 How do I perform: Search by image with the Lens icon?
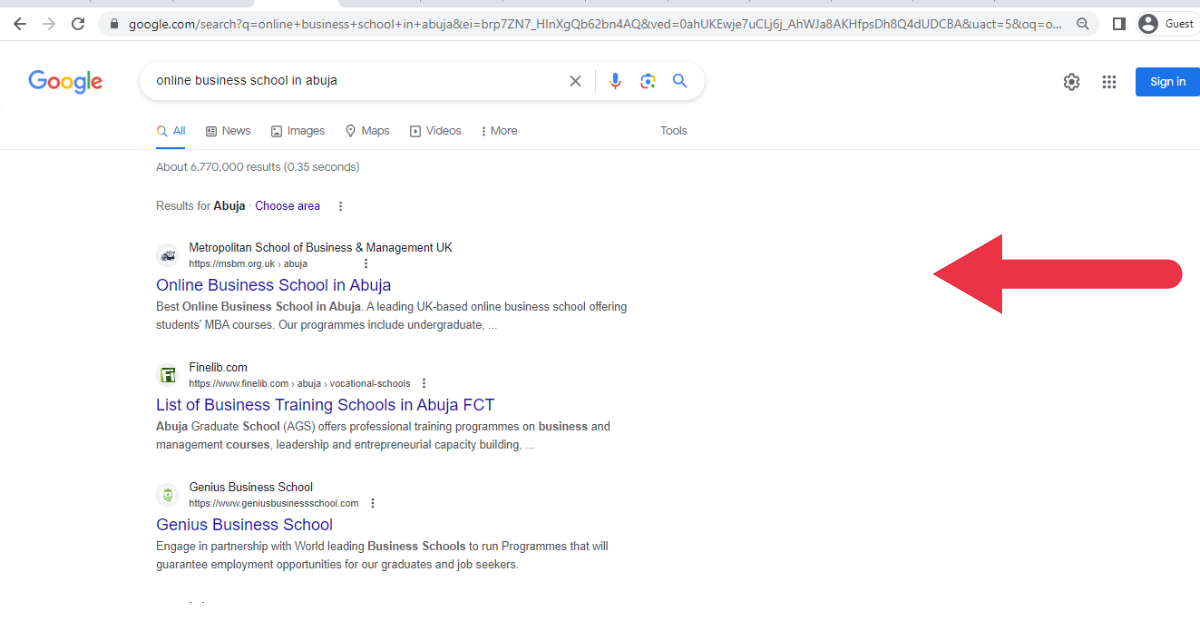click(x=648, y=81)
